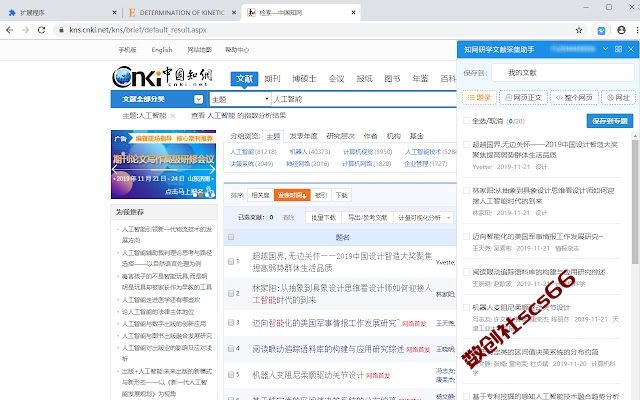Click the grid icon in collector header
640x400 pixels.
coord(618,49)
